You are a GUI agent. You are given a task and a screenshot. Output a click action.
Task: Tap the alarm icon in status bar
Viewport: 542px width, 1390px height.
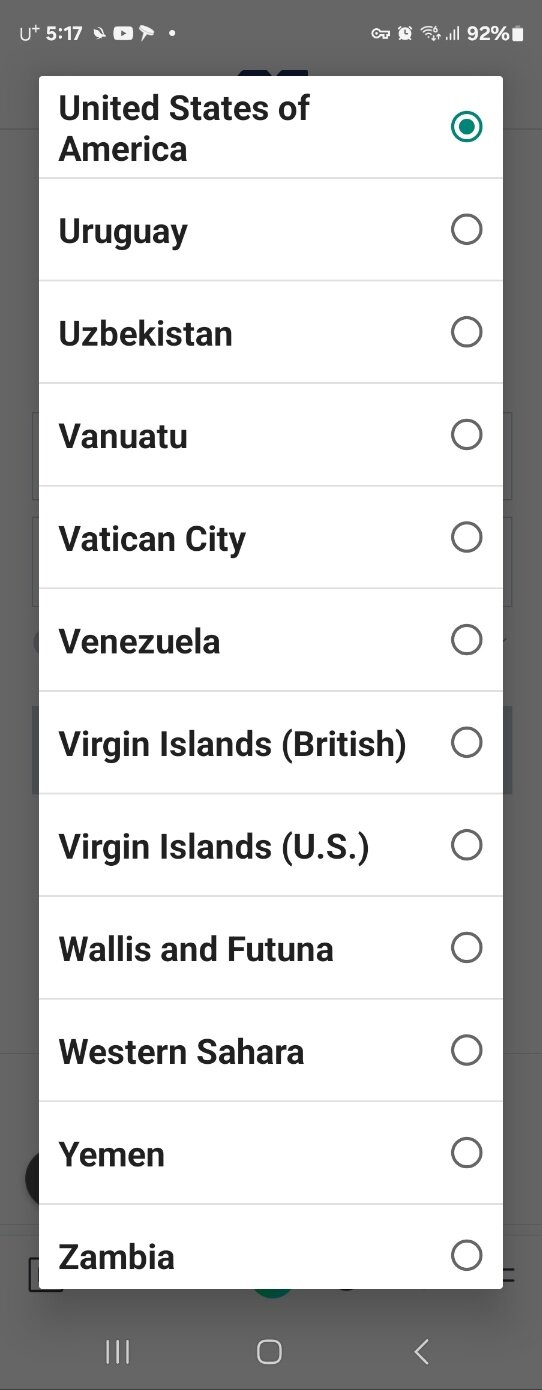[x=405, y=33]
